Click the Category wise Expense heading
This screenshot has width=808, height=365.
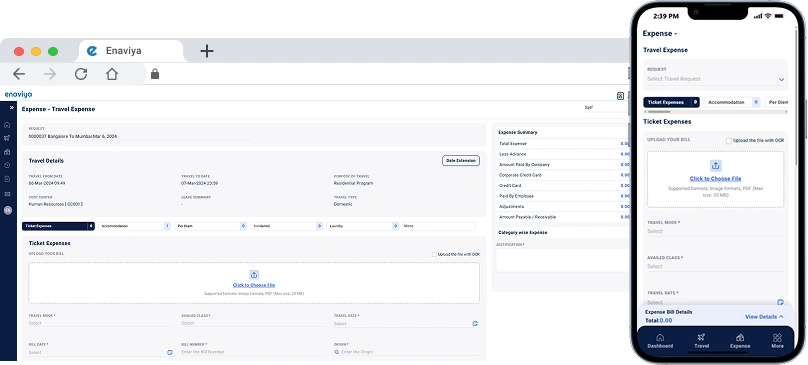click(x=523, y=233)
